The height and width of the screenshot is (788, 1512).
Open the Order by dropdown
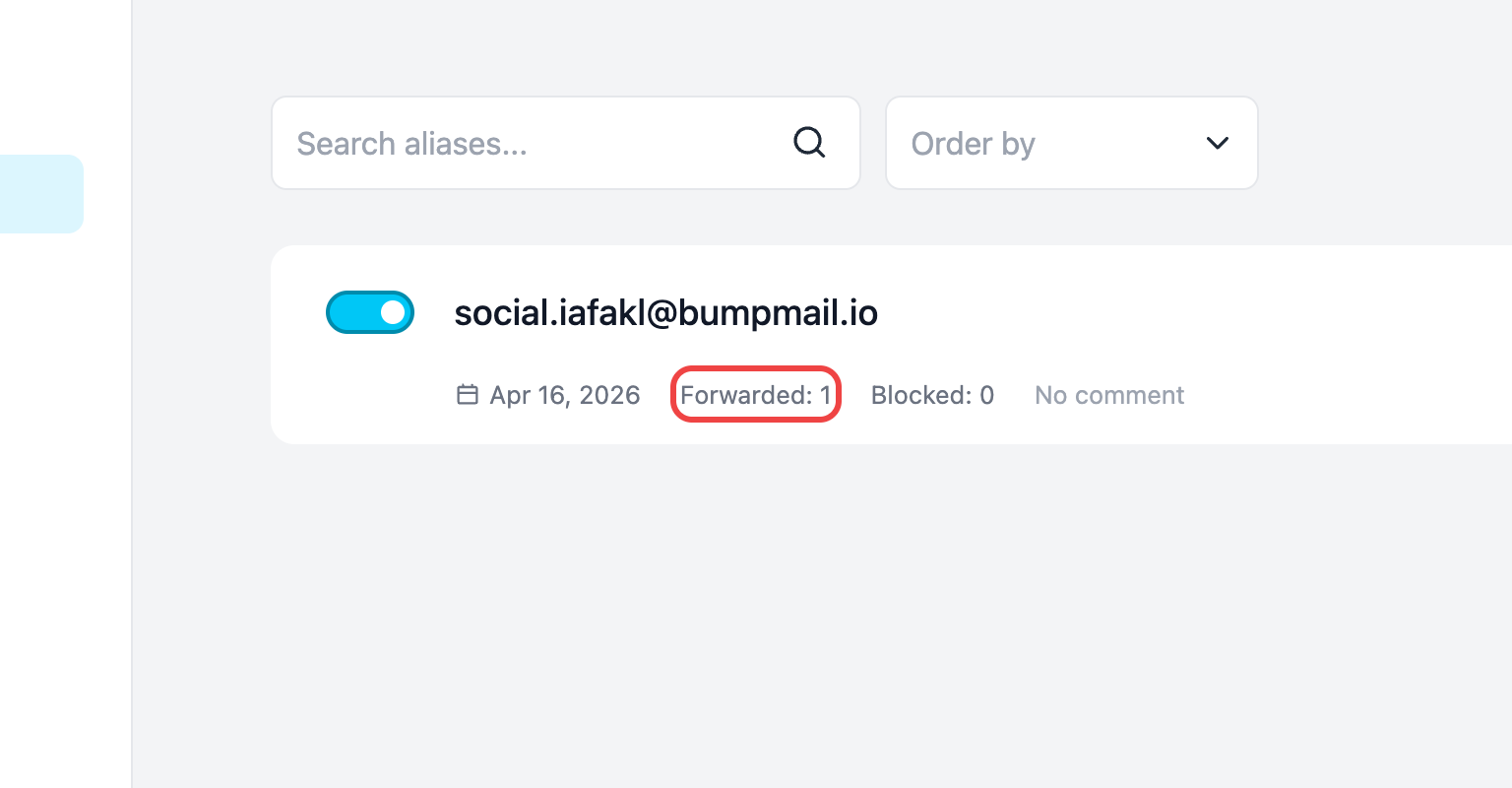click(x=1071, y=143)
